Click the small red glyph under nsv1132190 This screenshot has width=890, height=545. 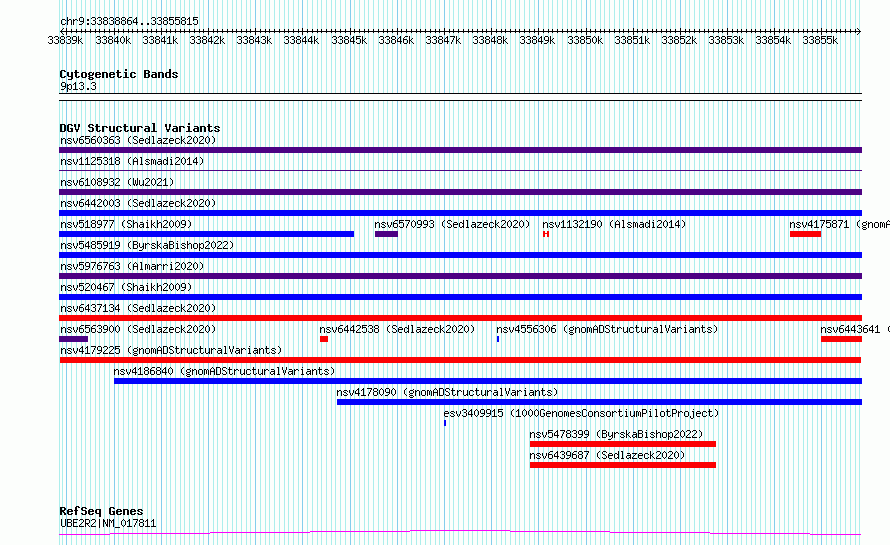click(x=545, y=234)
